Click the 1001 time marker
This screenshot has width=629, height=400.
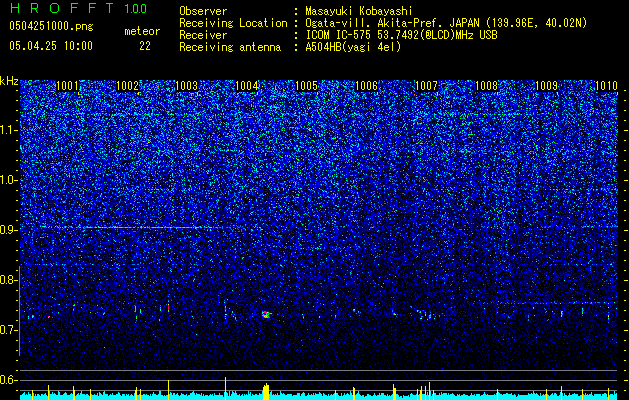pos(67,86)
